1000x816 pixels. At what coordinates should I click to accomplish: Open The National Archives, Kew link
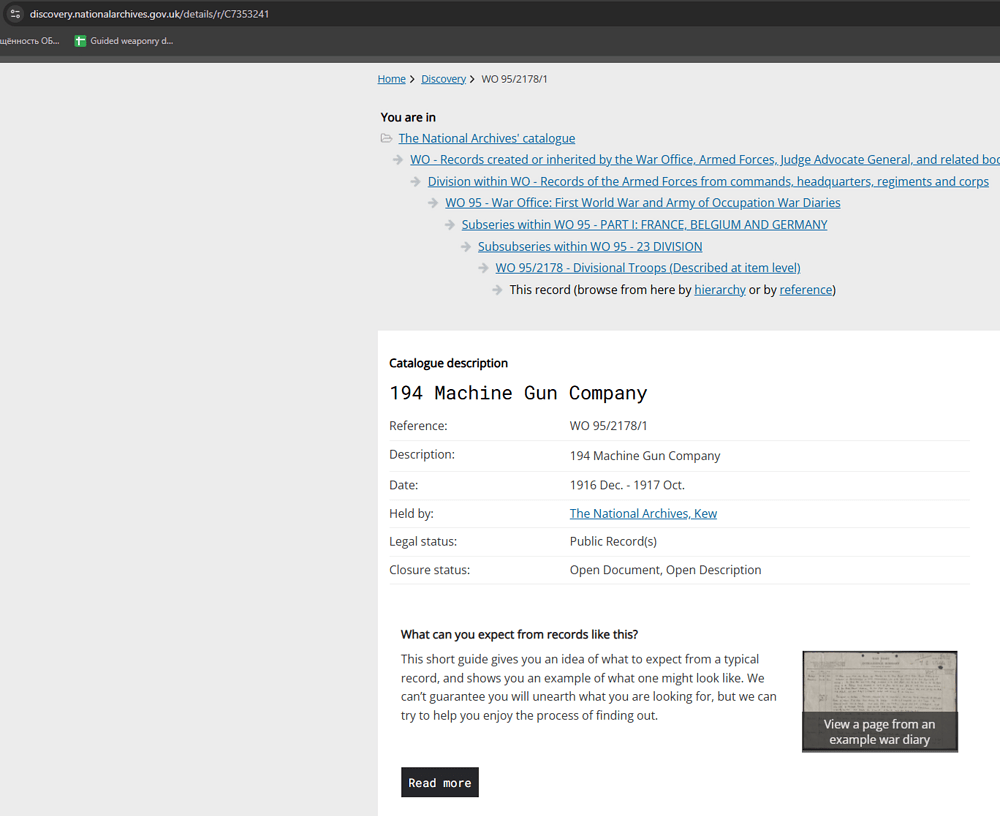[x=643, y=514]
